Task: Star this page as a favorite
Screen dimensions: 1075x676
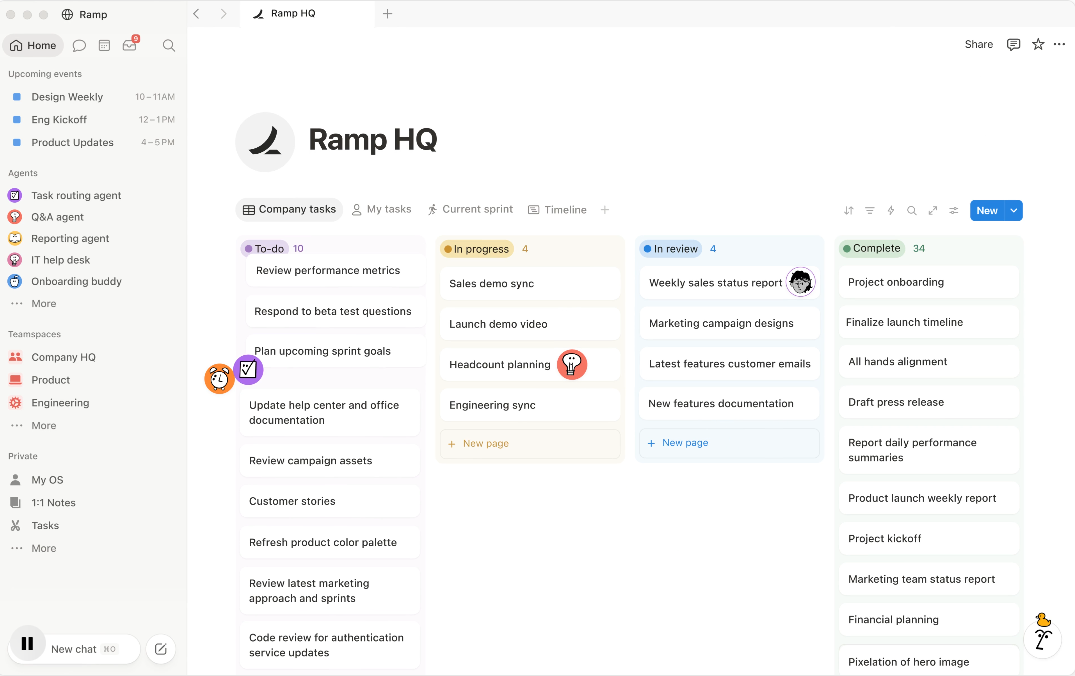Action: click(x=1038, y=45)
